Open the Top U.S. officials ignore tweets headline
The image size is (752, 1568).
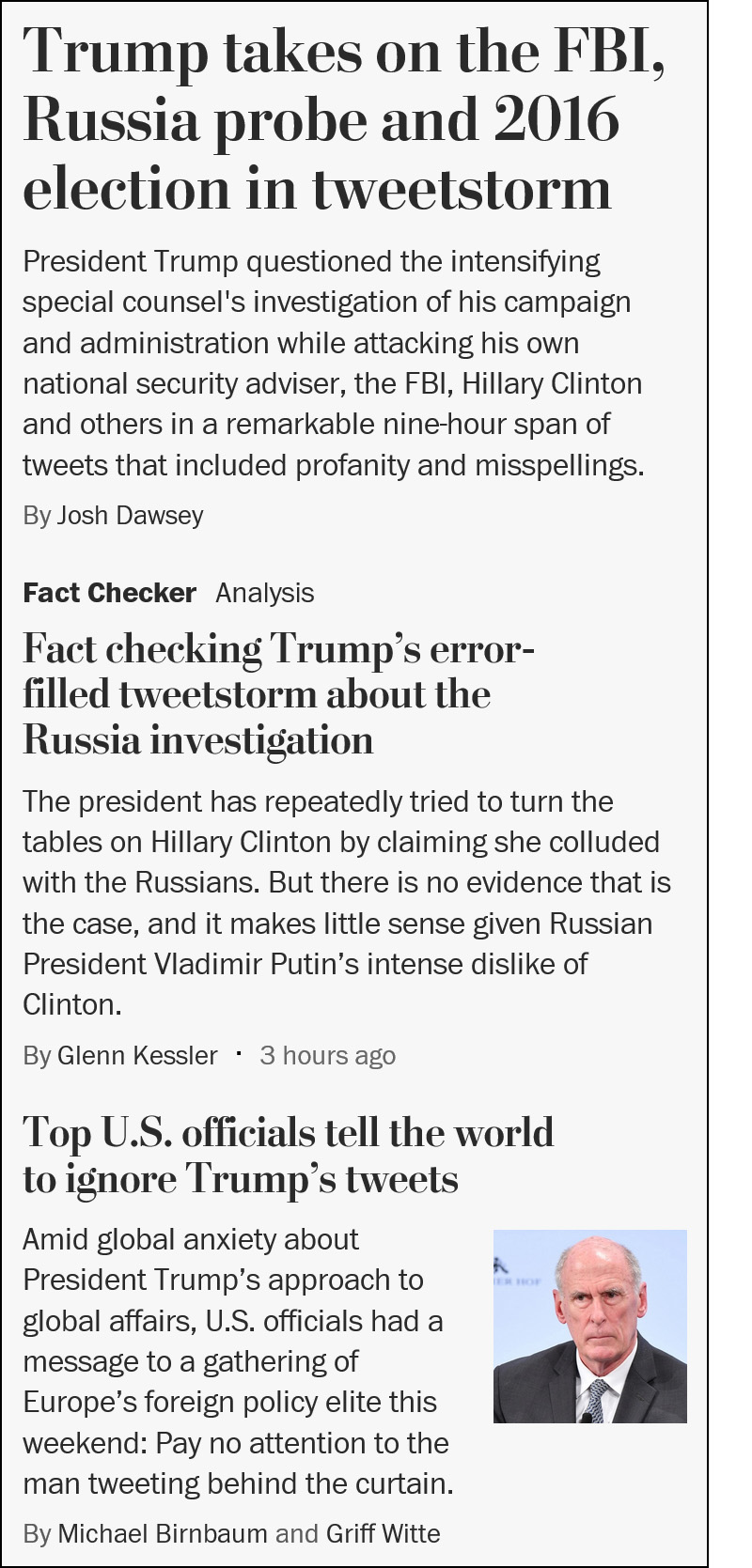click(288, 1156)
